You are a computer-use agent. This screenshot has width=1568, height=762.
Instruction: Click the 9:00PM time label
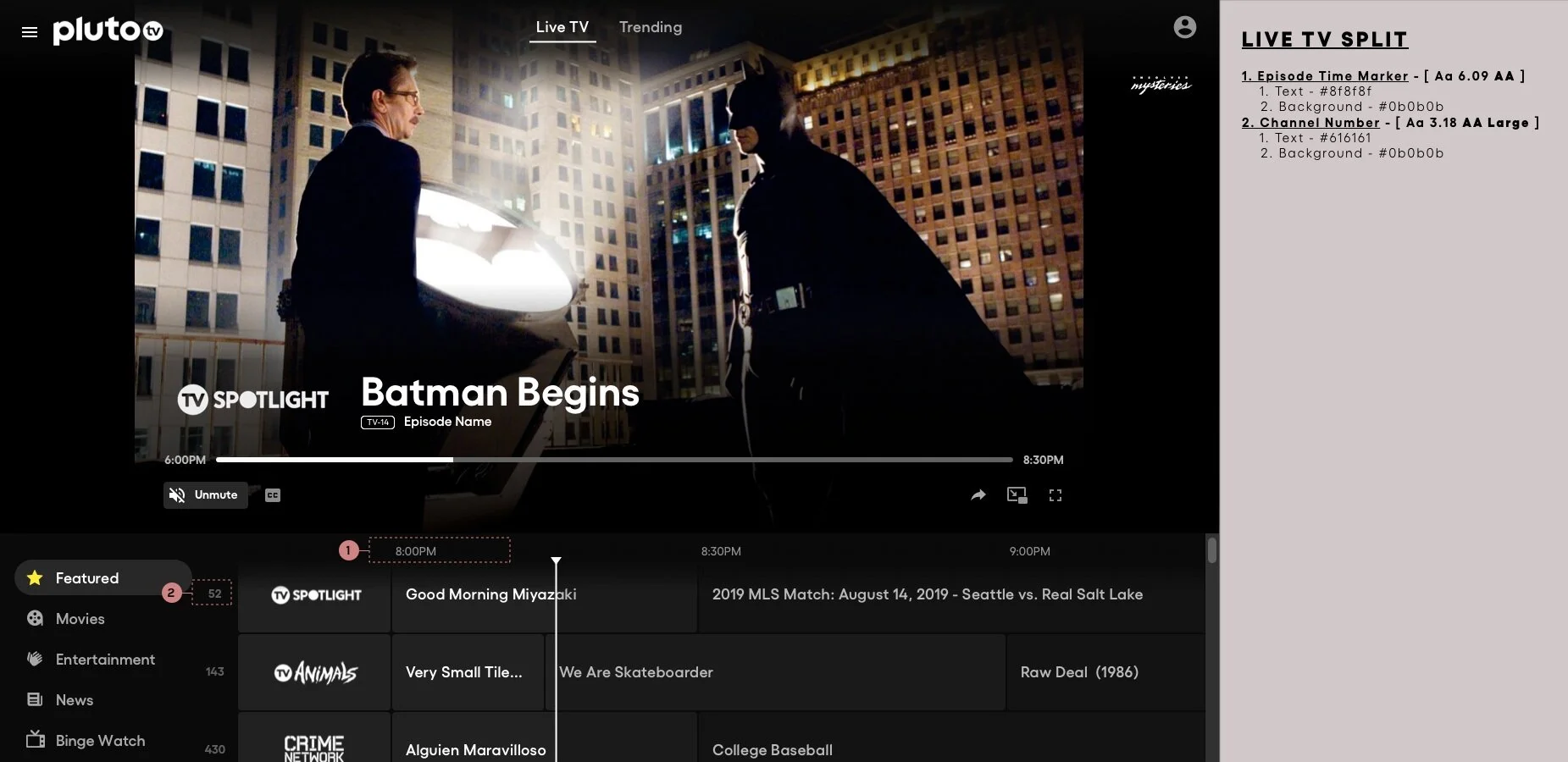coord(1029,551)
